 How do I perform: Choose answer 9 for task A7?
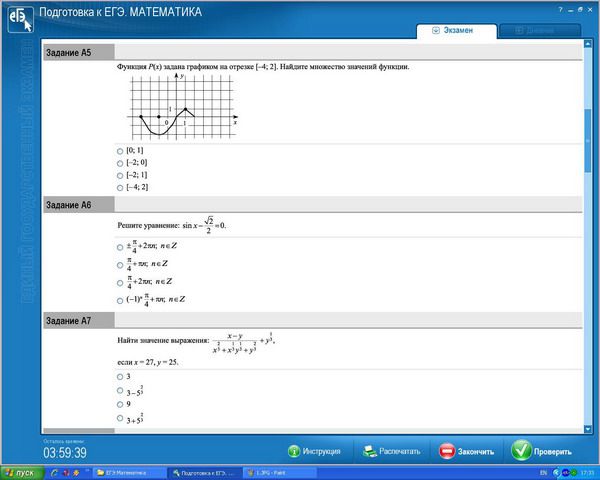tap(120, 404)
